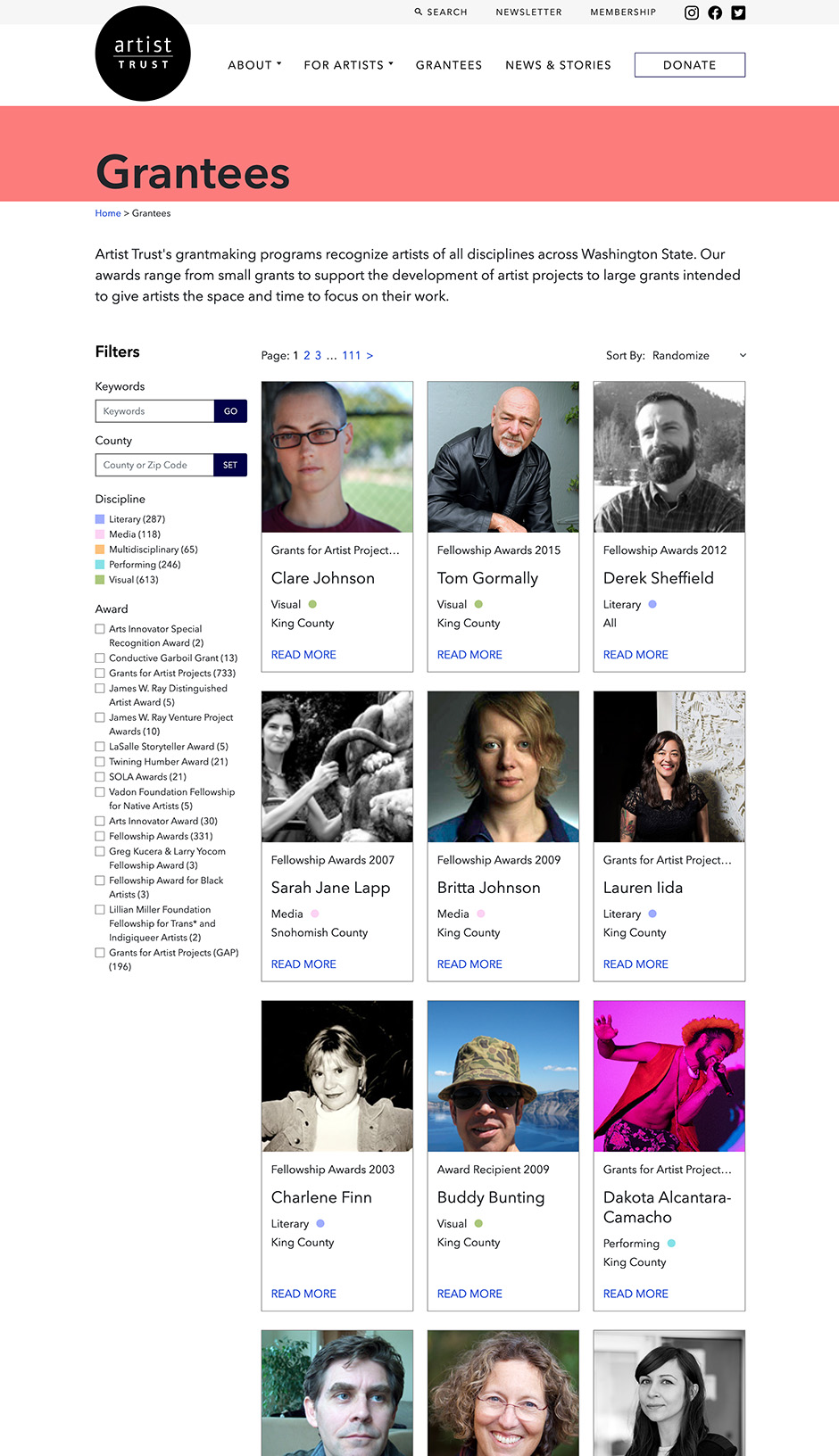Enable Fellowship Awards (331) checkbox
The image size is (839, 1456).
[100, 836]
